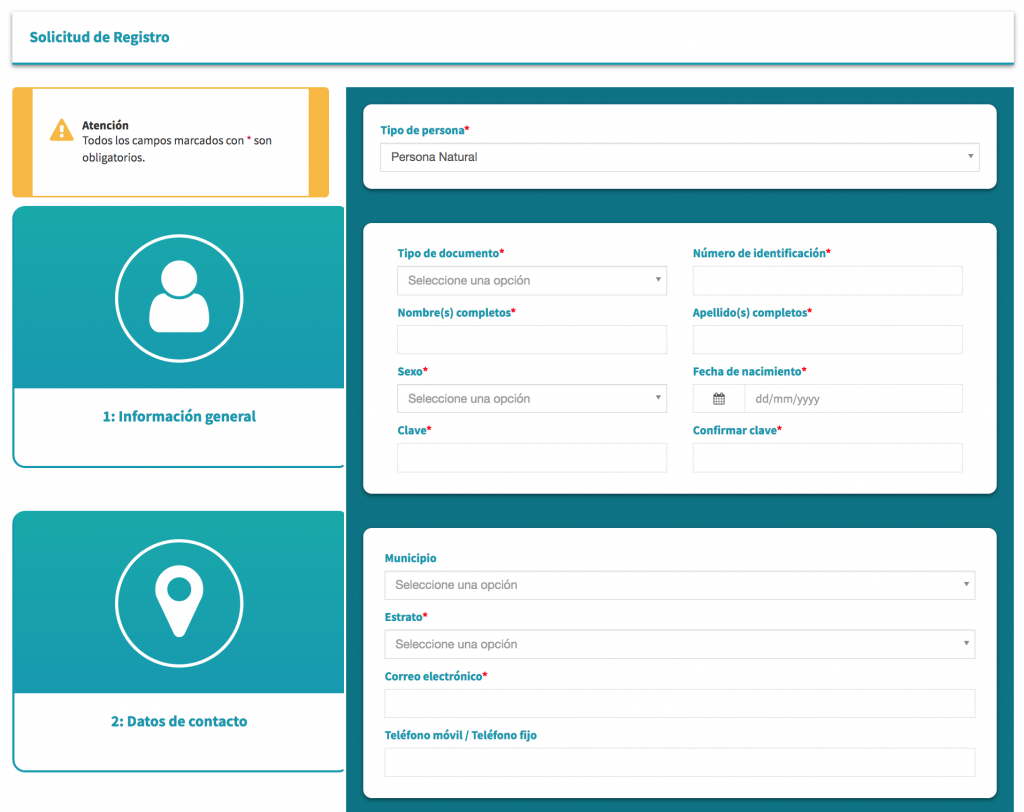1024x812 pixels.
Task: Click the person profile icon
Action: click(x=179, y=297)
